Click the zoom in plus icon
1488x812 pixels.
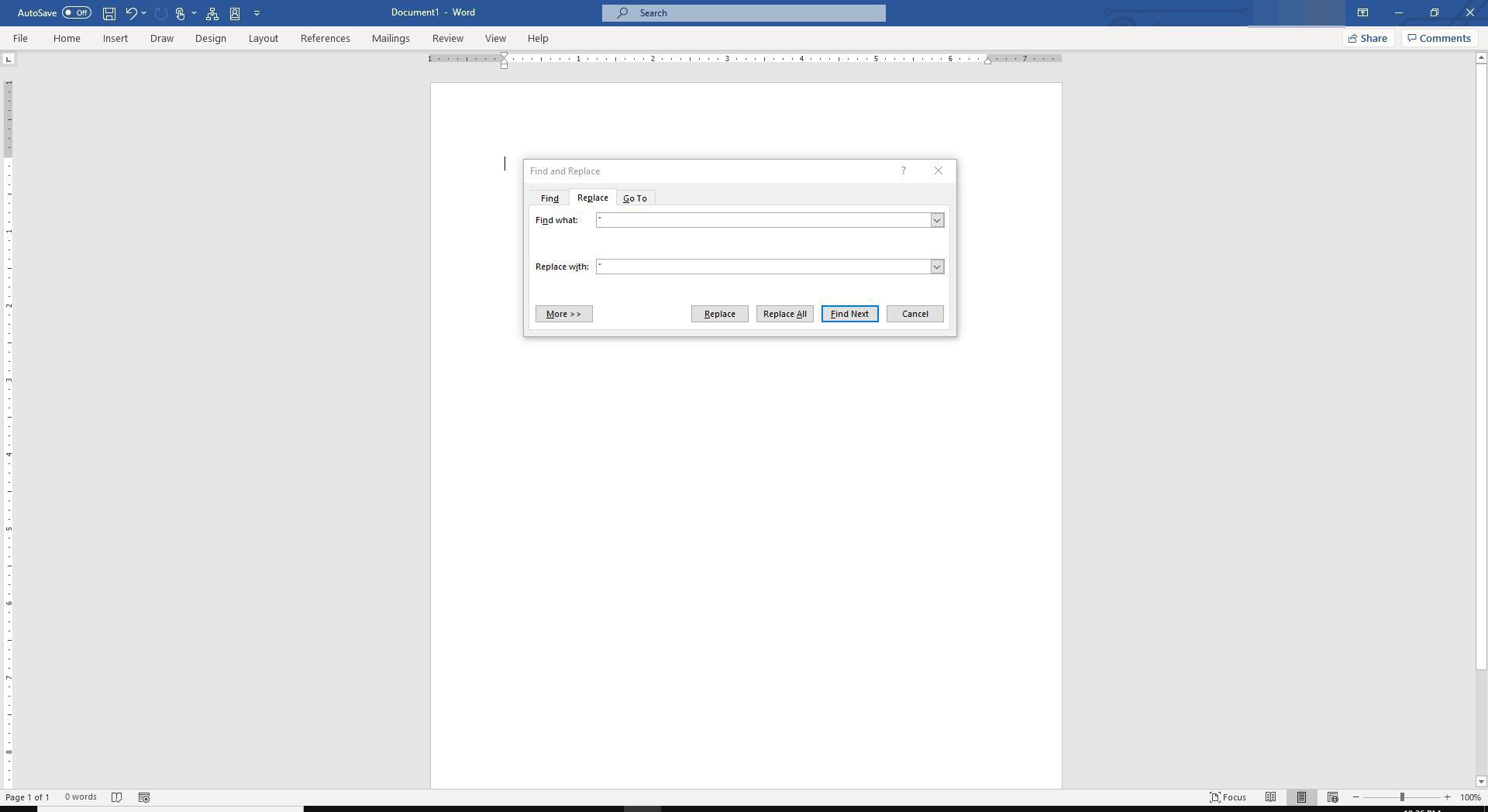pos(1447,797)
